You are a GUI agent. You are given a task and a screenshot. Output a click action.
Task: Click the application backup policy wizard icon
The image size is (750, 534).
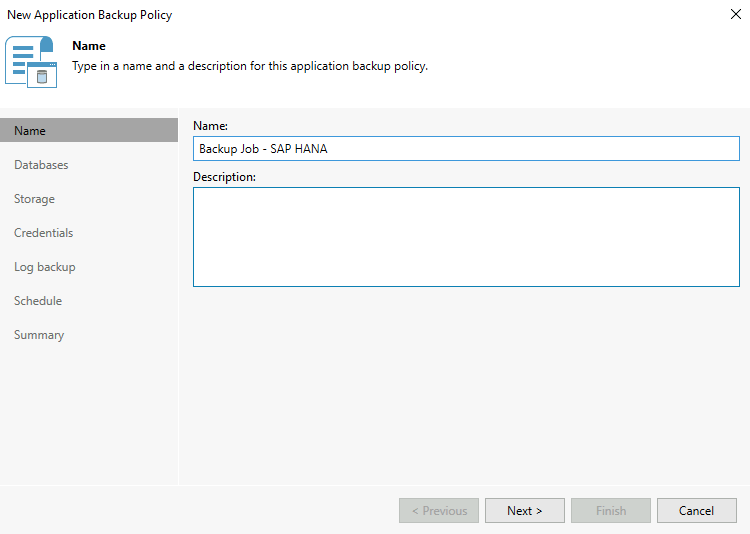click(31, 62)
